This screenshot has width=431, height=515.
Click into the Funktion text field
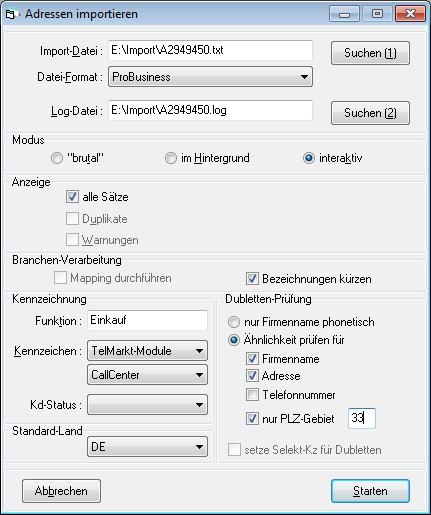tap(147, 320)
